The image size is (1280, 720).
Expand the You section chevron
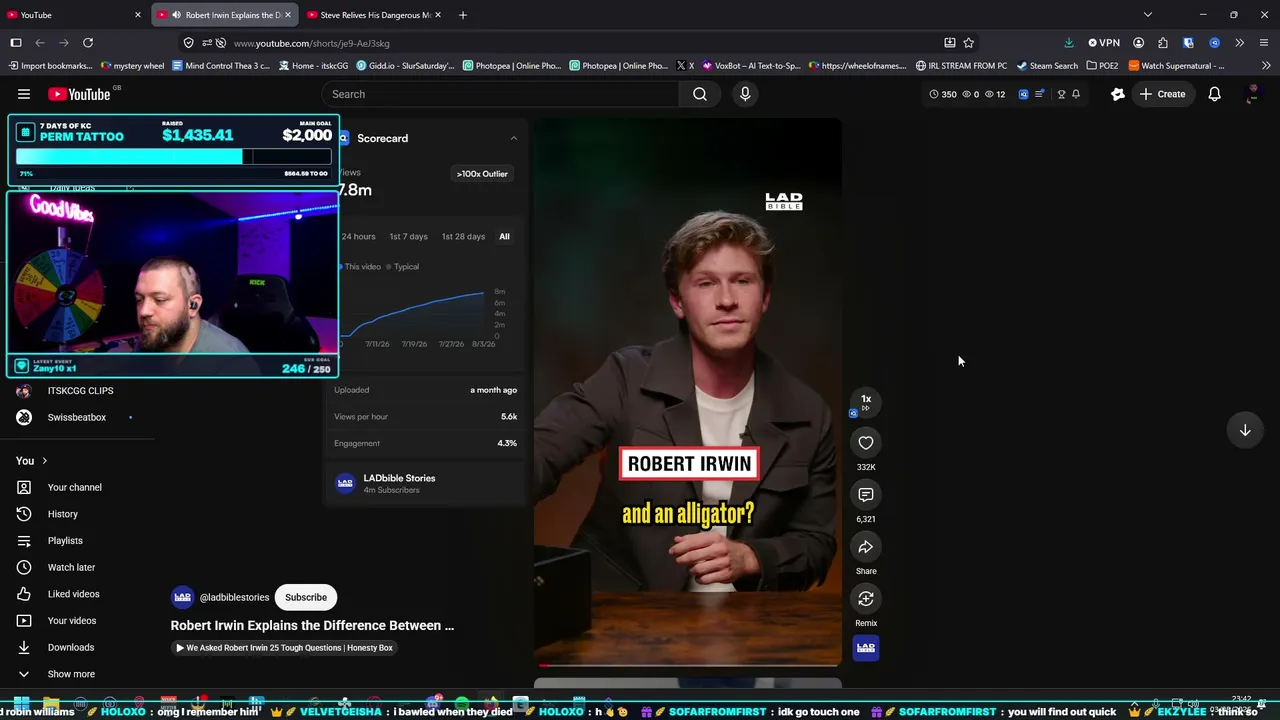[44, 461]
